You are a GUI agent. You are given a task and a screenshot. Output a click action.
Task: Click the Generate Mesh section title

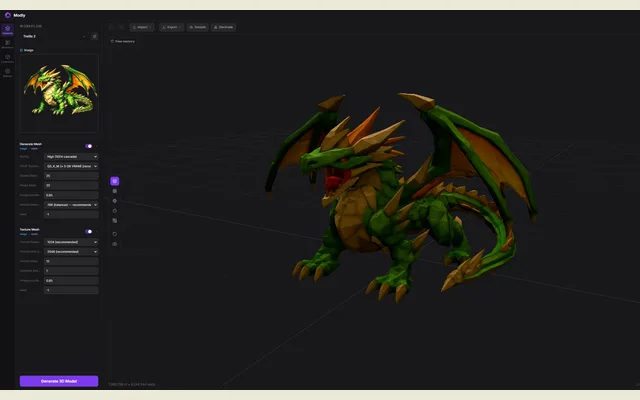(31, 144)
